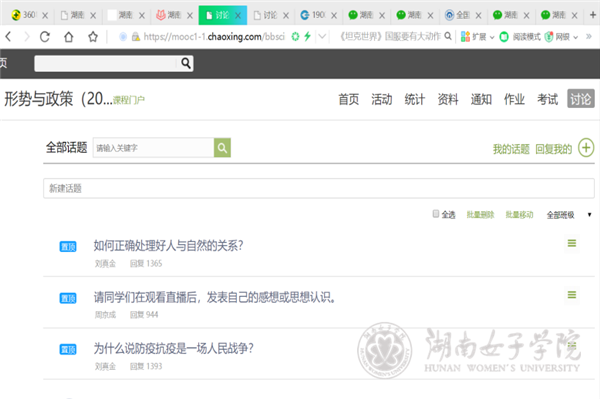Open the 扩展 extensions menu

pos(477,37)
